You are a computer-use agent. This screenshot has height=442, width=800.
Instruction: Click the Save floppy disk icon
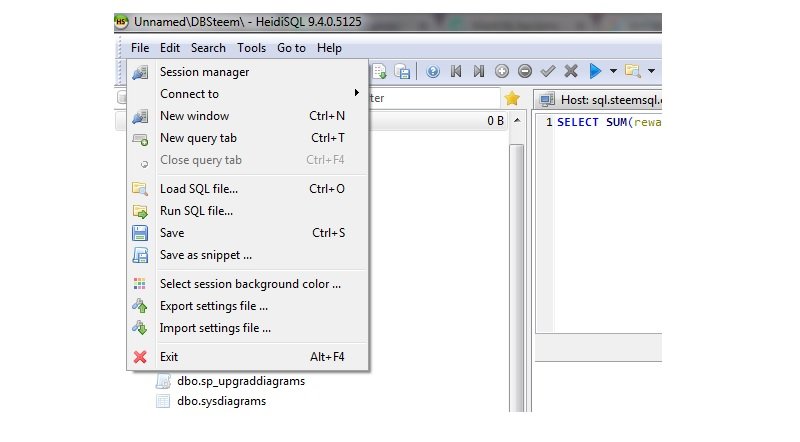tap(140, 233)
